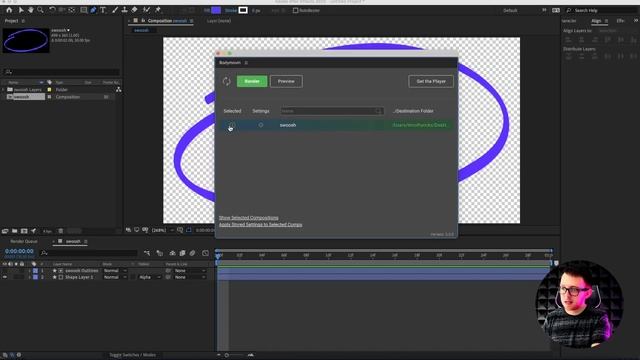Click the green Render button

point(252,81)
